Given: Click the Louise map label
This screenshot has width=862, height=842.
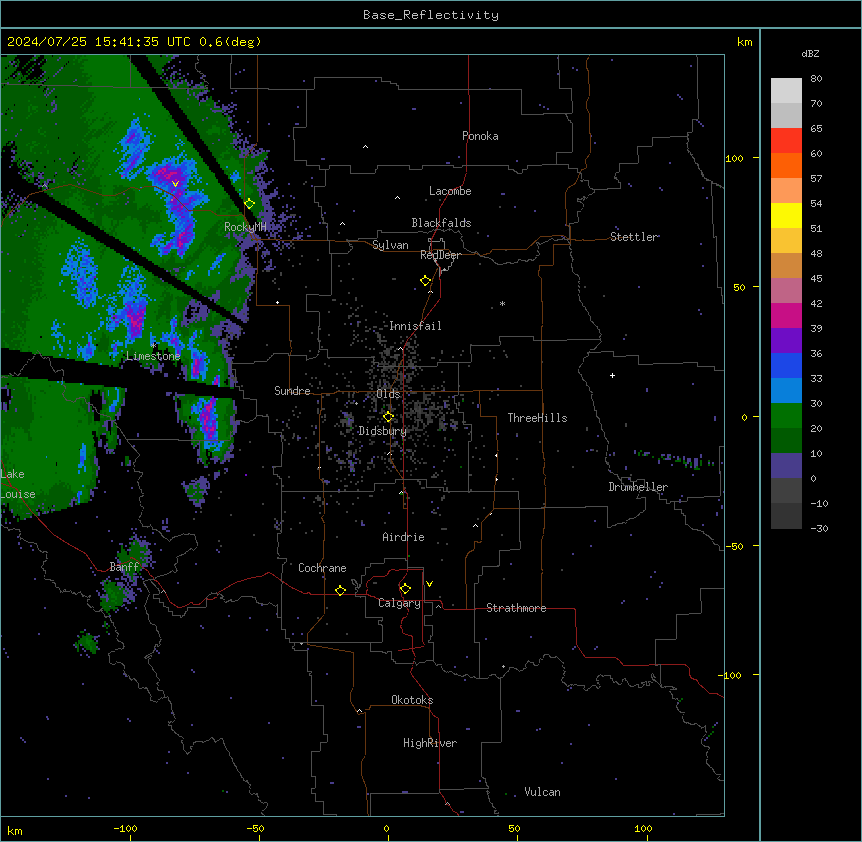Looking at the screenshot, I should (x=18, y=494).
